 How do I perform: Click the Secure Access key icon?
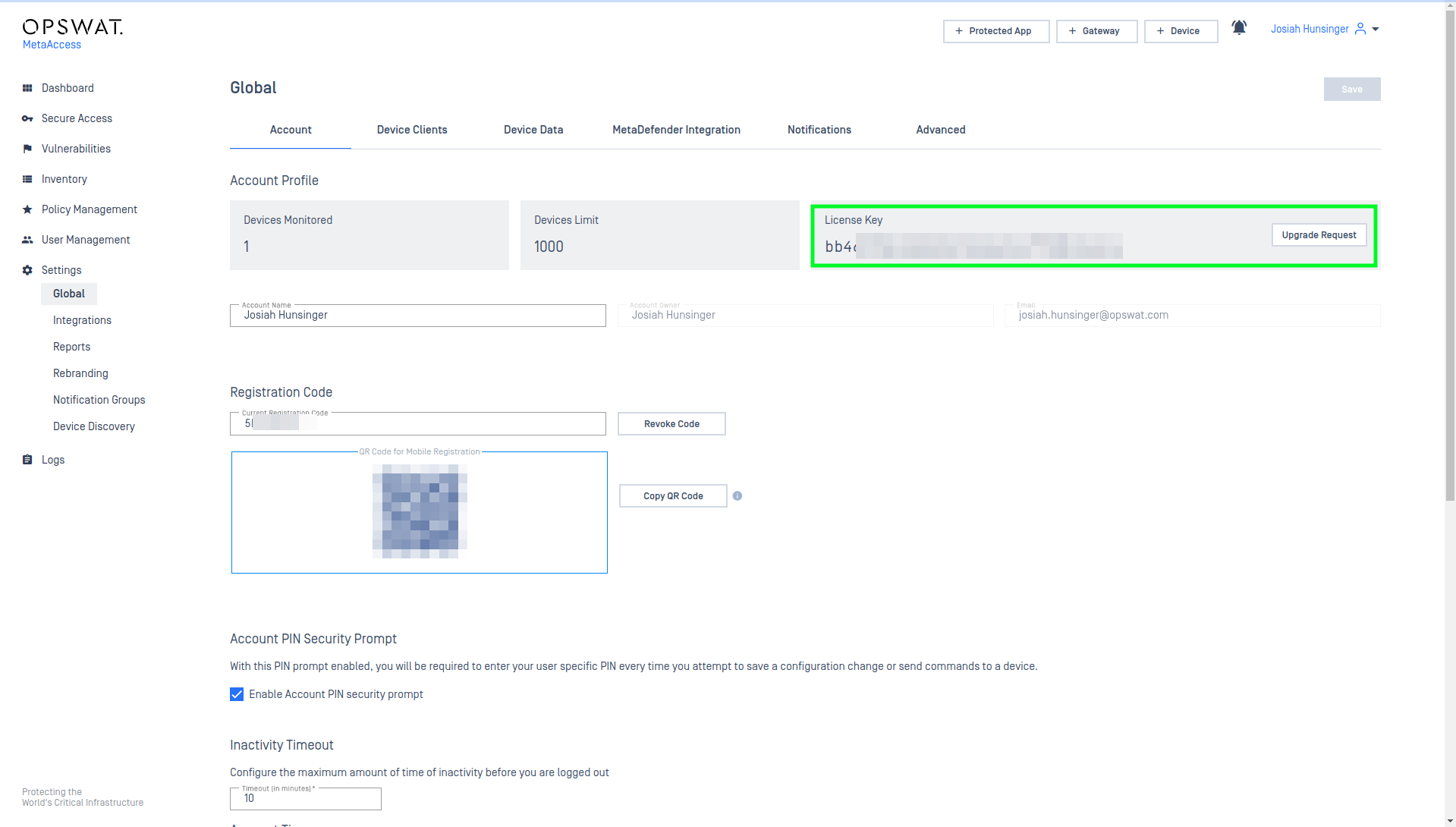click(x=27, y=118)
